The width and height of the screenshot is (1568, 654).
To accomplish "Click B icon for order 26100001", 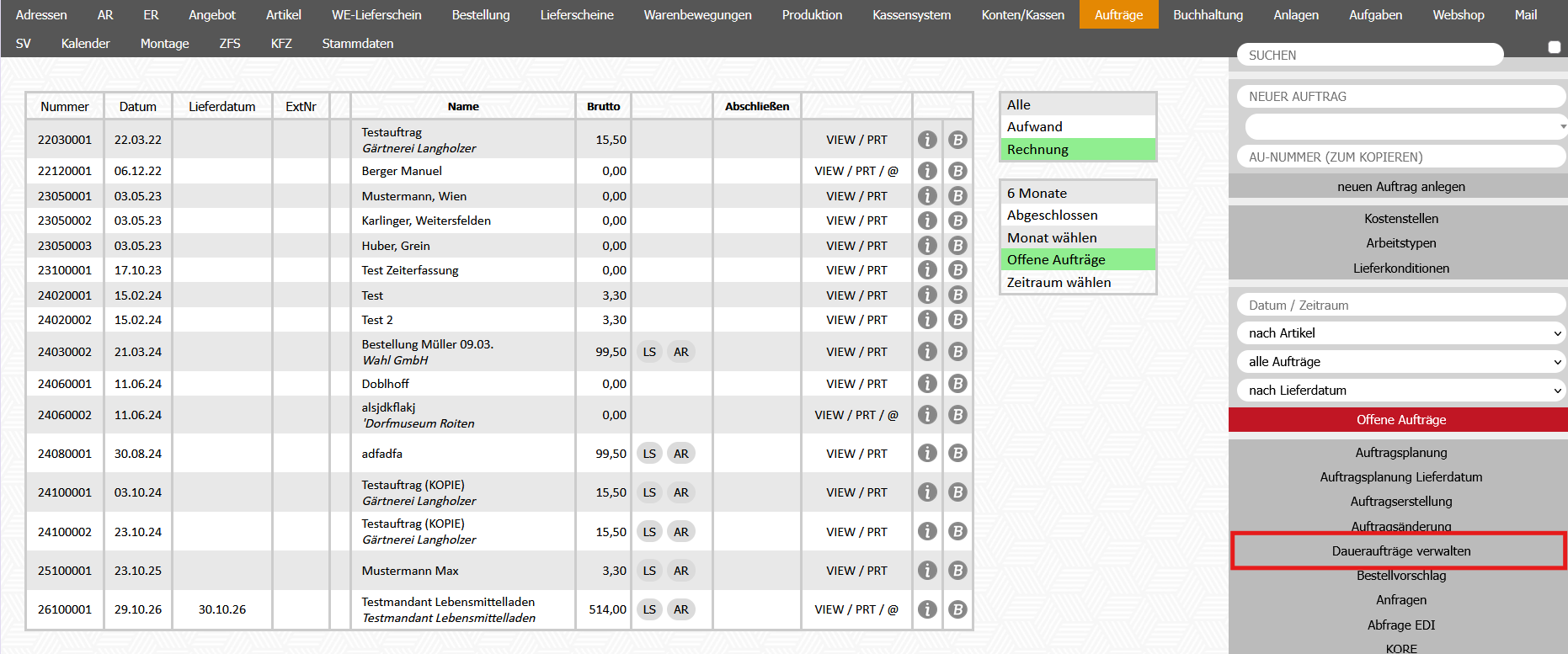I will 957,609.
